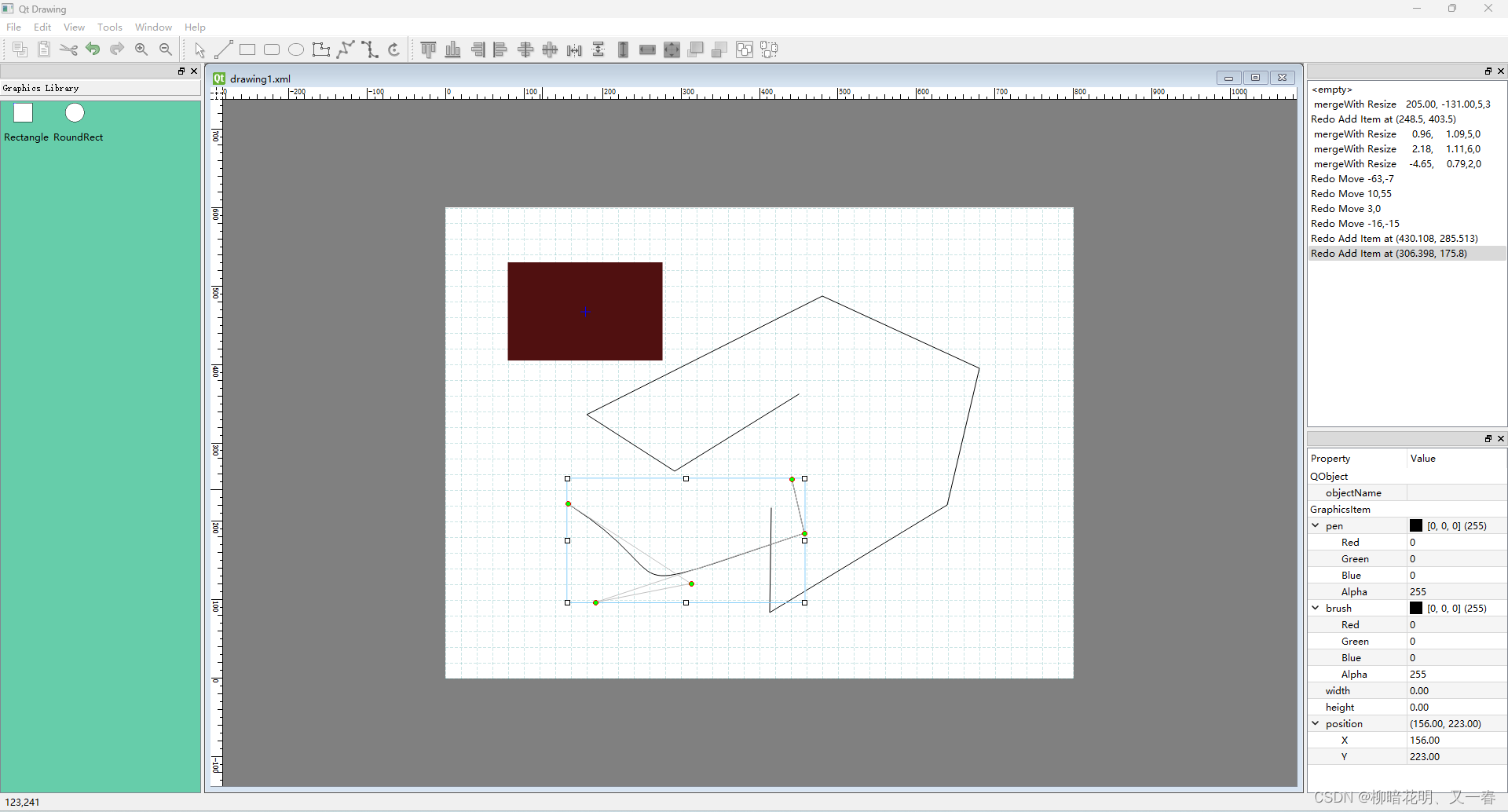Click the Paste toolbar icon
Image resolution: width=1508 pixels, height=812 pixels.
(x=44, y=49)
